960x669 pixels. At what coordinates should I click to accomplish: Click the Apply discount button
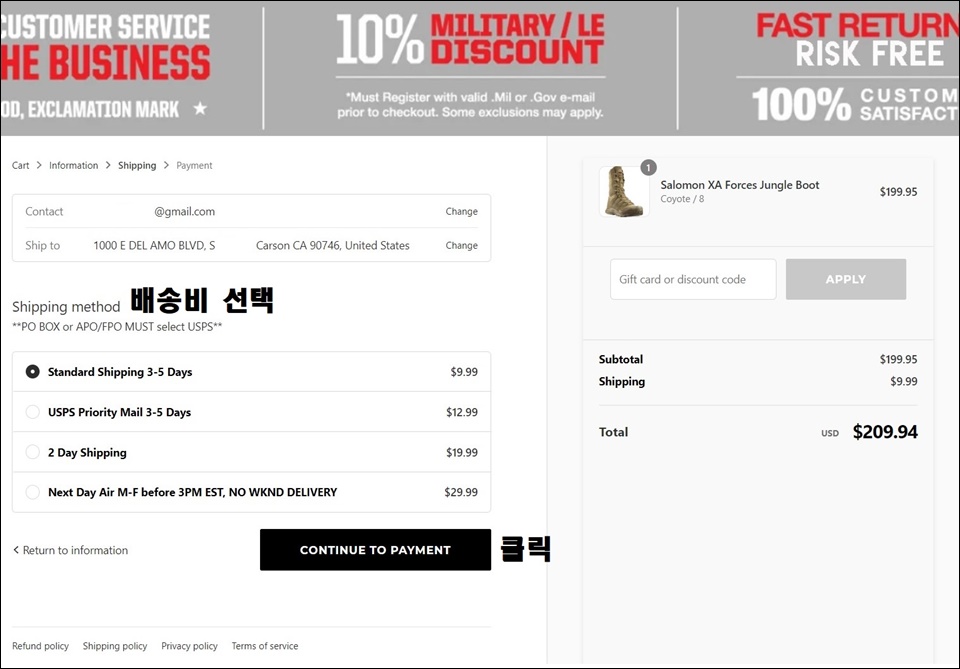(846, 279)
